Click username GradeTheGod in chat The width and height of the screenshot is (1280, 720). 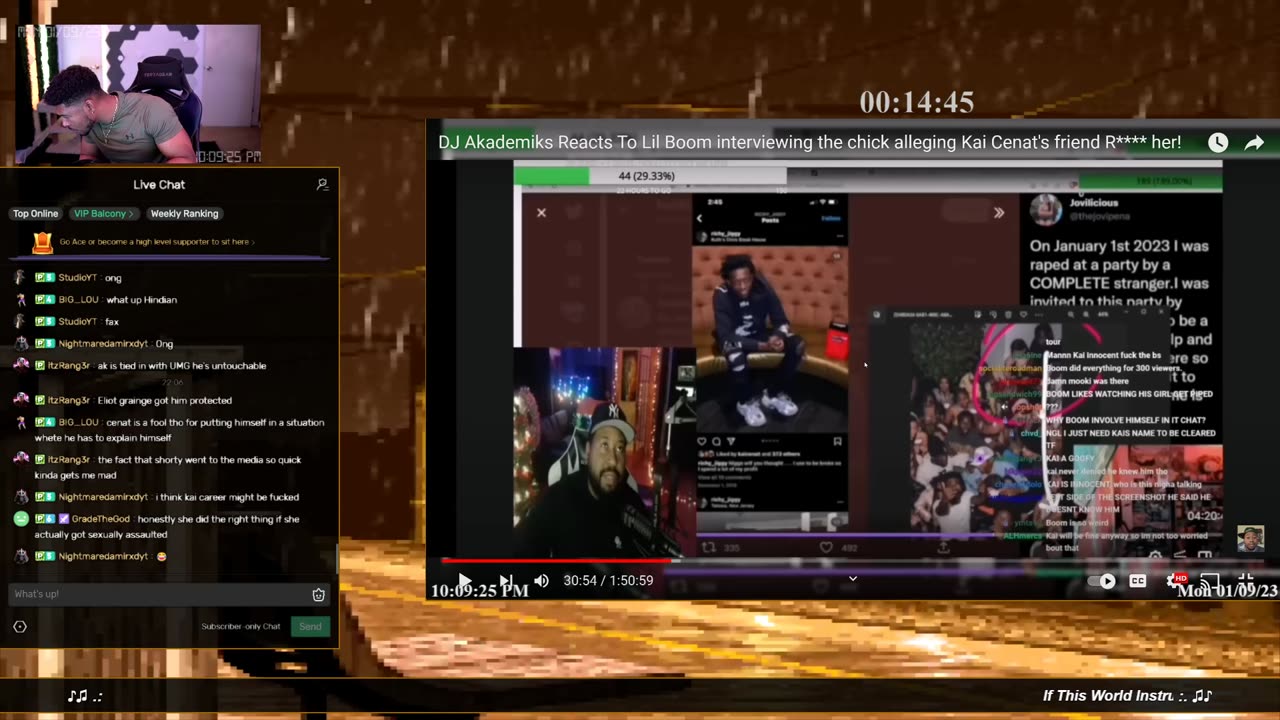(x=101, y=519)
